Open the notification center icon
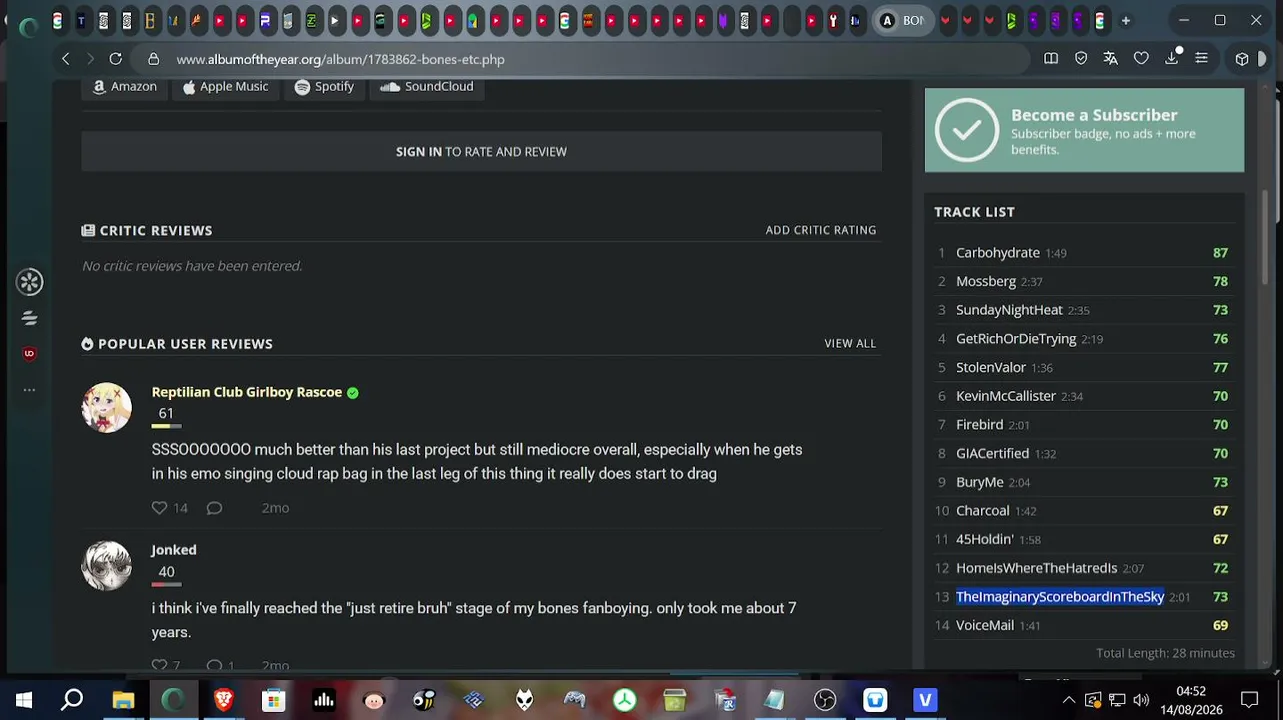 click(x=1249, y=700)
